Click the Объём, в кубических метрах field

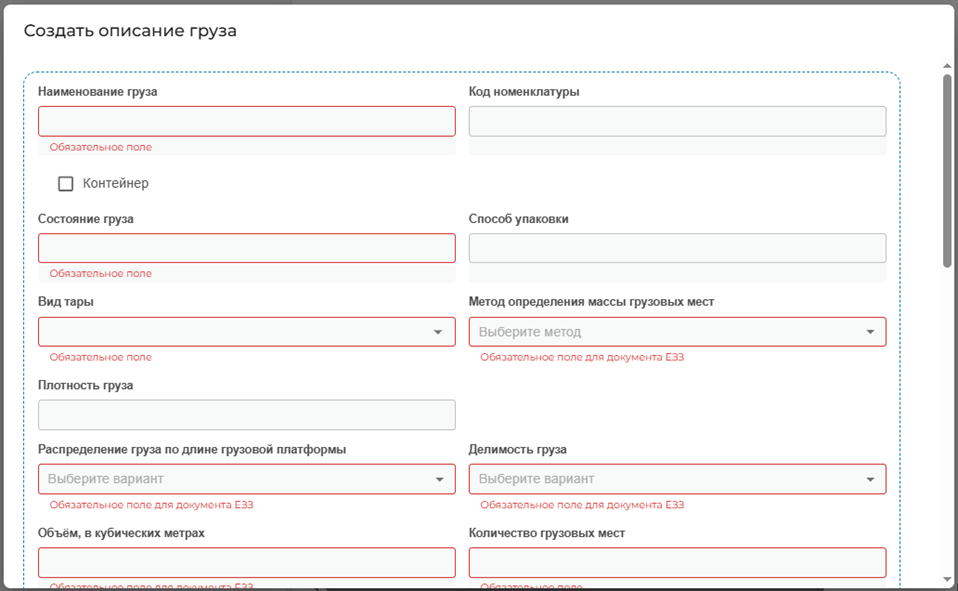coord(247,562)
